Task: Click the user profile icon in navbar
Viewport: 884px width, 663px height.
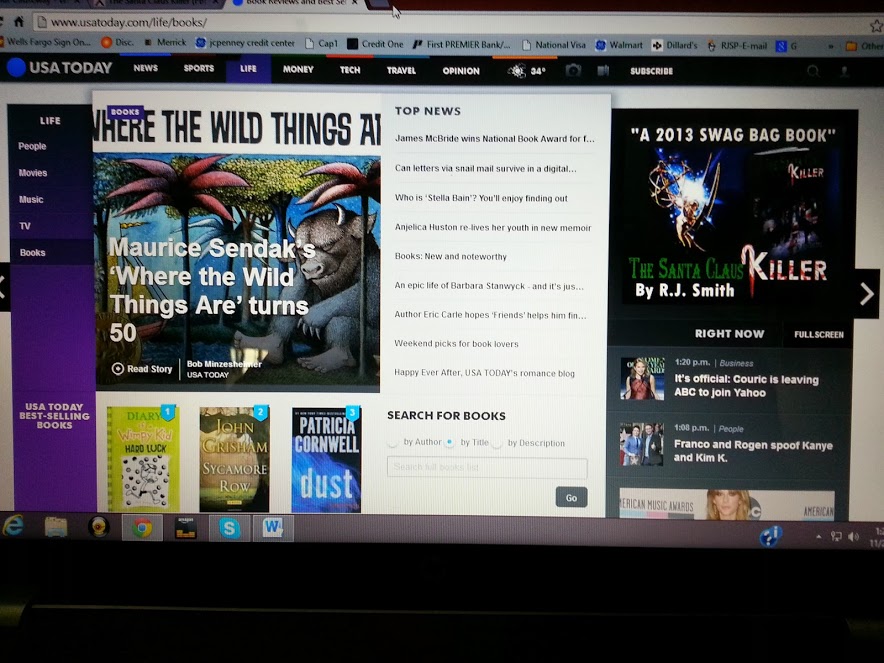Action: [844, 72]
